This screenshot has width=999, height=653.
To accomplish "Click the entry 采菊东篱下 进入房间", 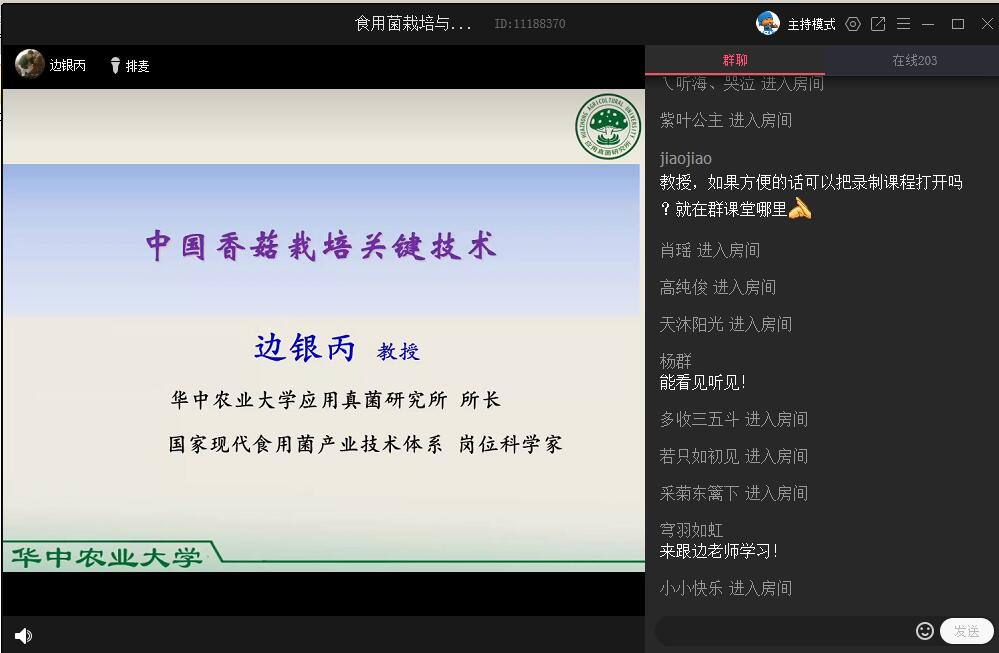I will click(734, 493).
